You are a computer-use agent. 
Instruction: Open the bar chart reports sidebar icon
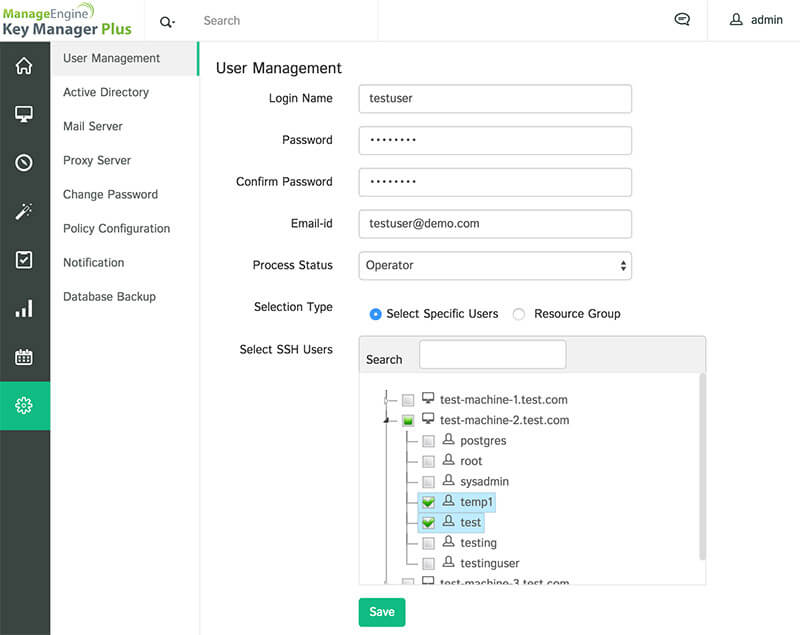[24, 308]
